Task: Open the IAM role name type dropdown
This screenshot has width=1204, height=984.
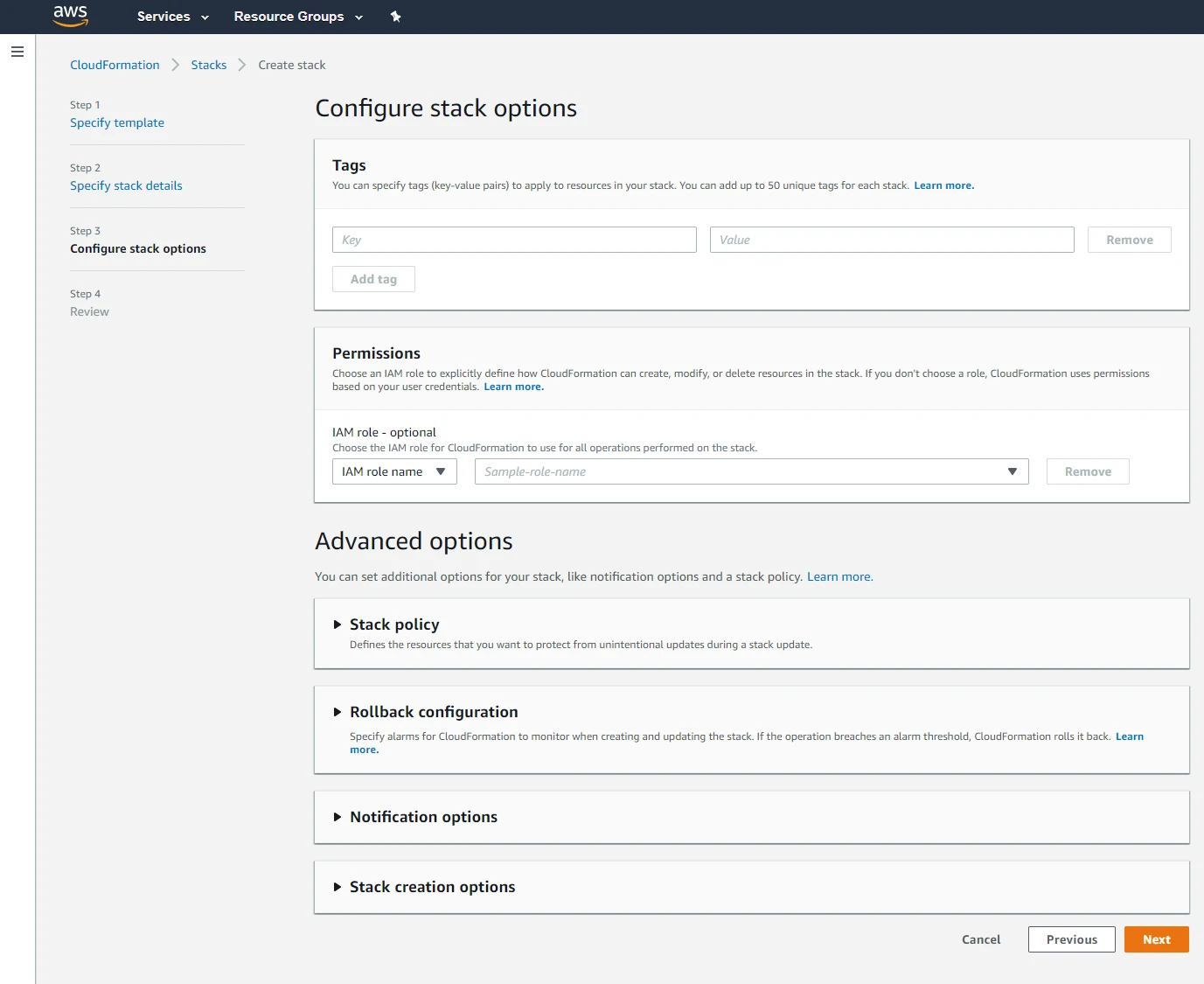Action: click(393, 471)
